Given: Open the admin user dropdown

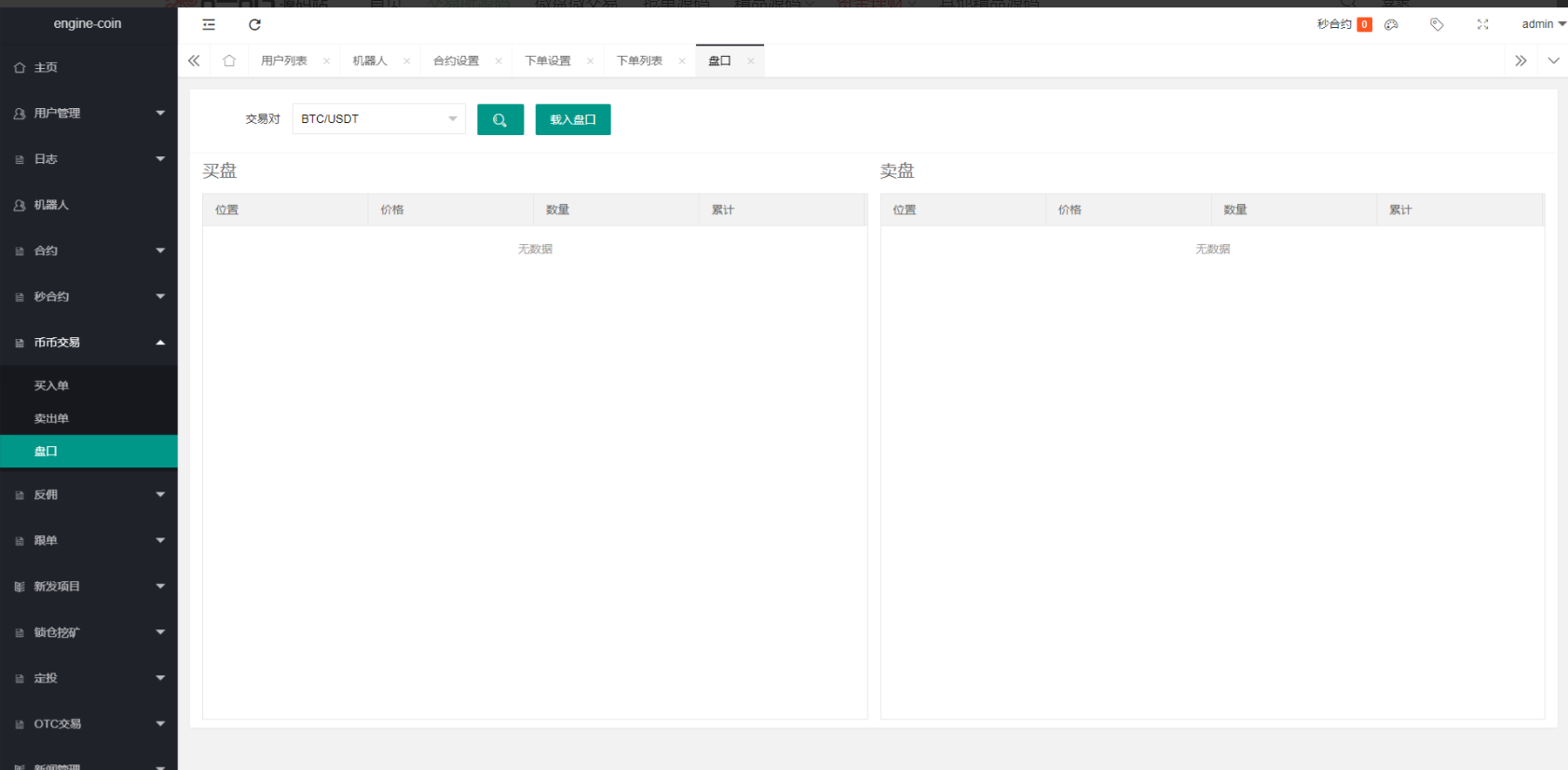Looking at the screenshot, I should click(x=1543, y=24).
